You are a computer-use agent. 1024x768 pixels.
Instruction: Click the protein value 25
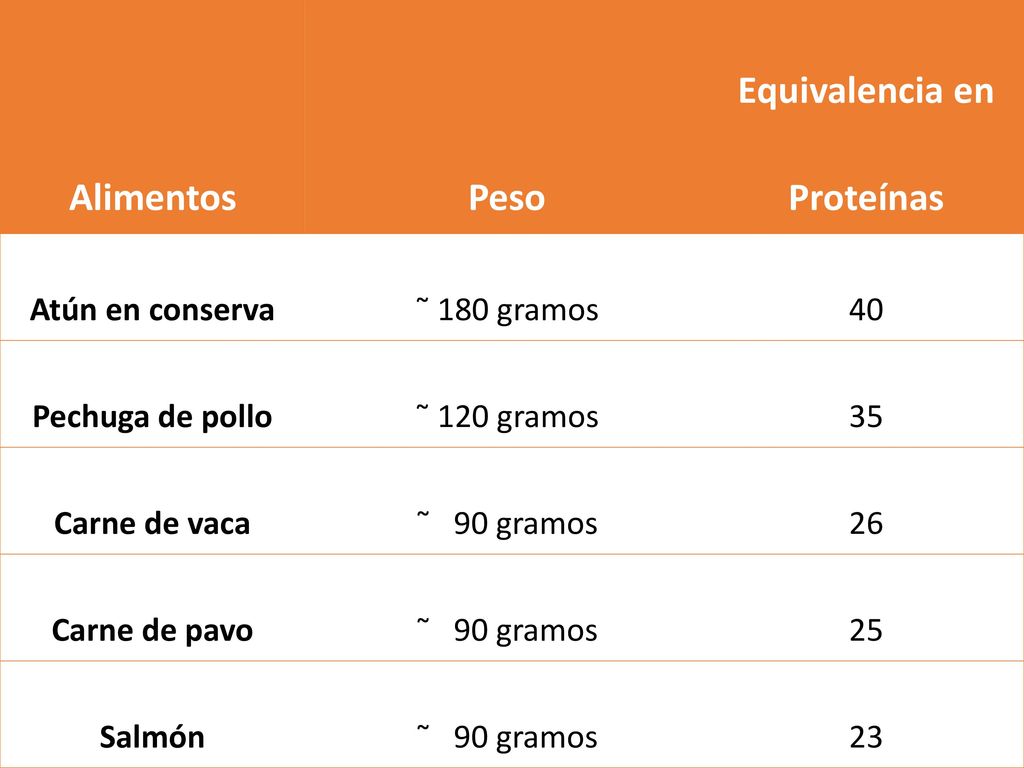tap(866, 631)
